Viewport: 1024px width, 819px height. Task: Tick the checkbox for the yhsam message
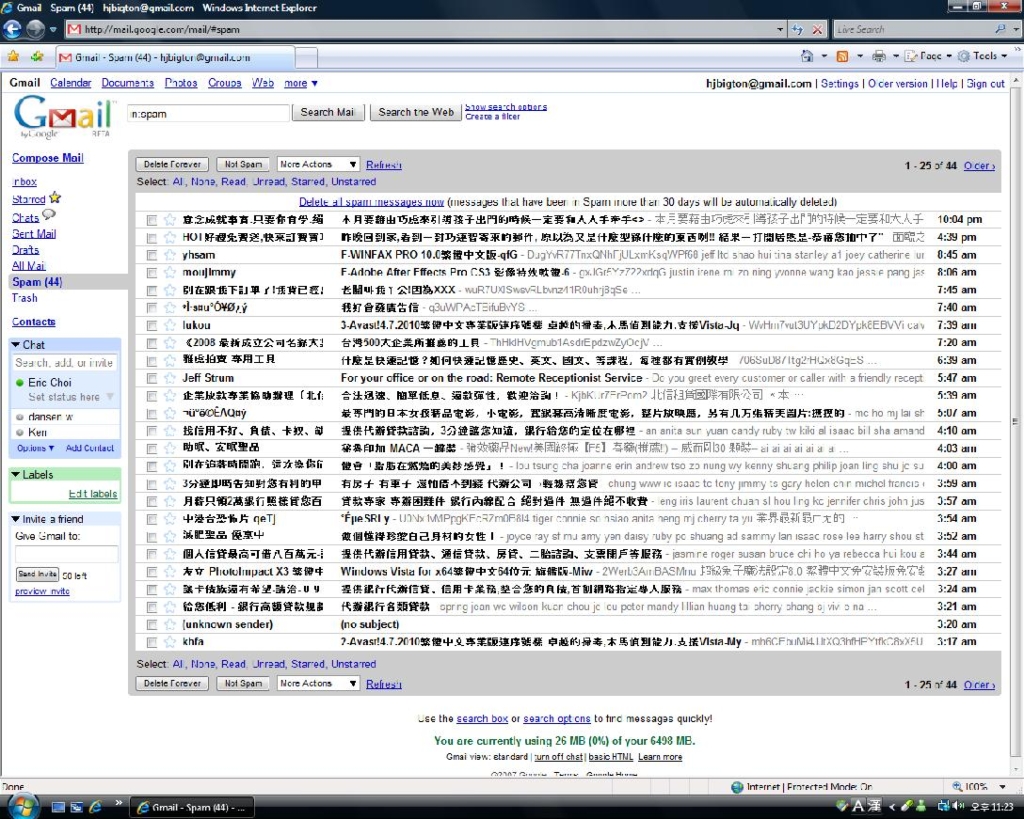pyautogui.click(x=152, y=255)
